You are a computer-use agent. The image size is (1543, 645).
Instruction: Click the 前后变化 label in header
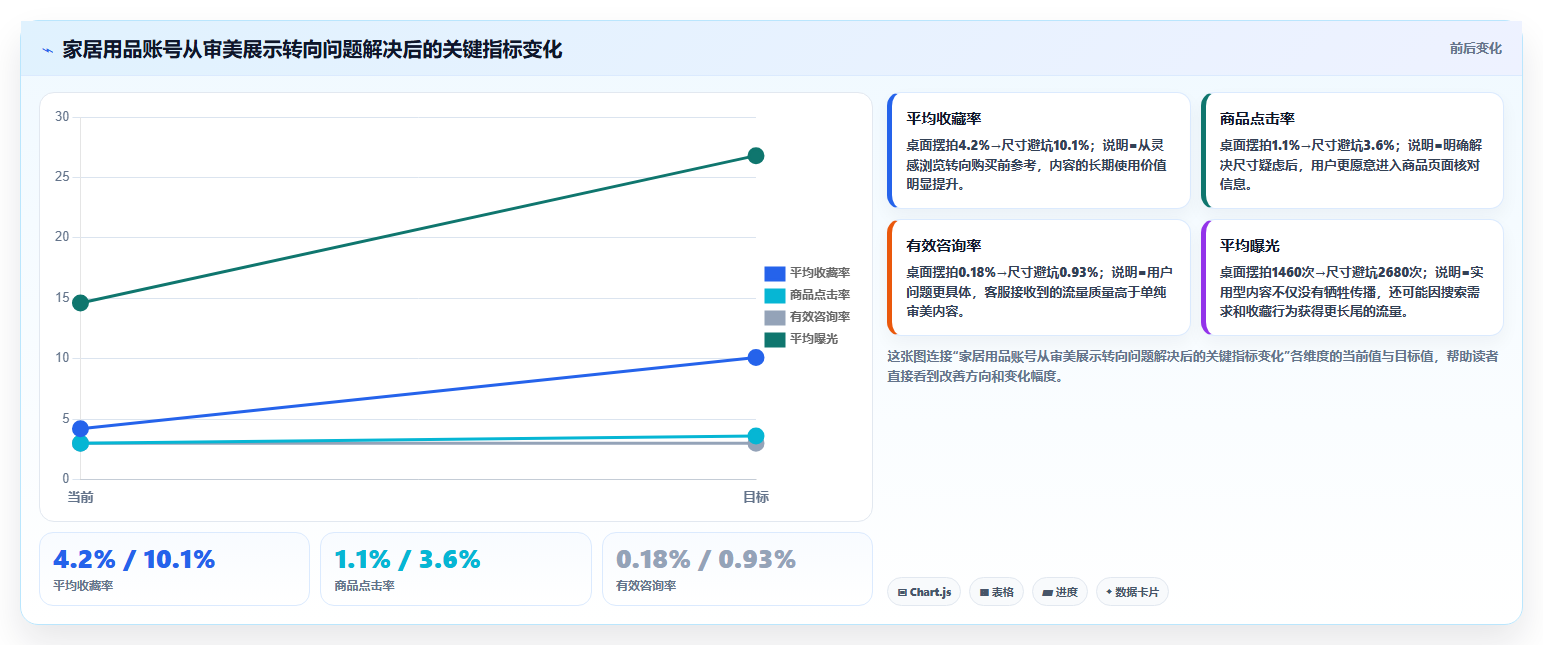[x=1475, y=49]
